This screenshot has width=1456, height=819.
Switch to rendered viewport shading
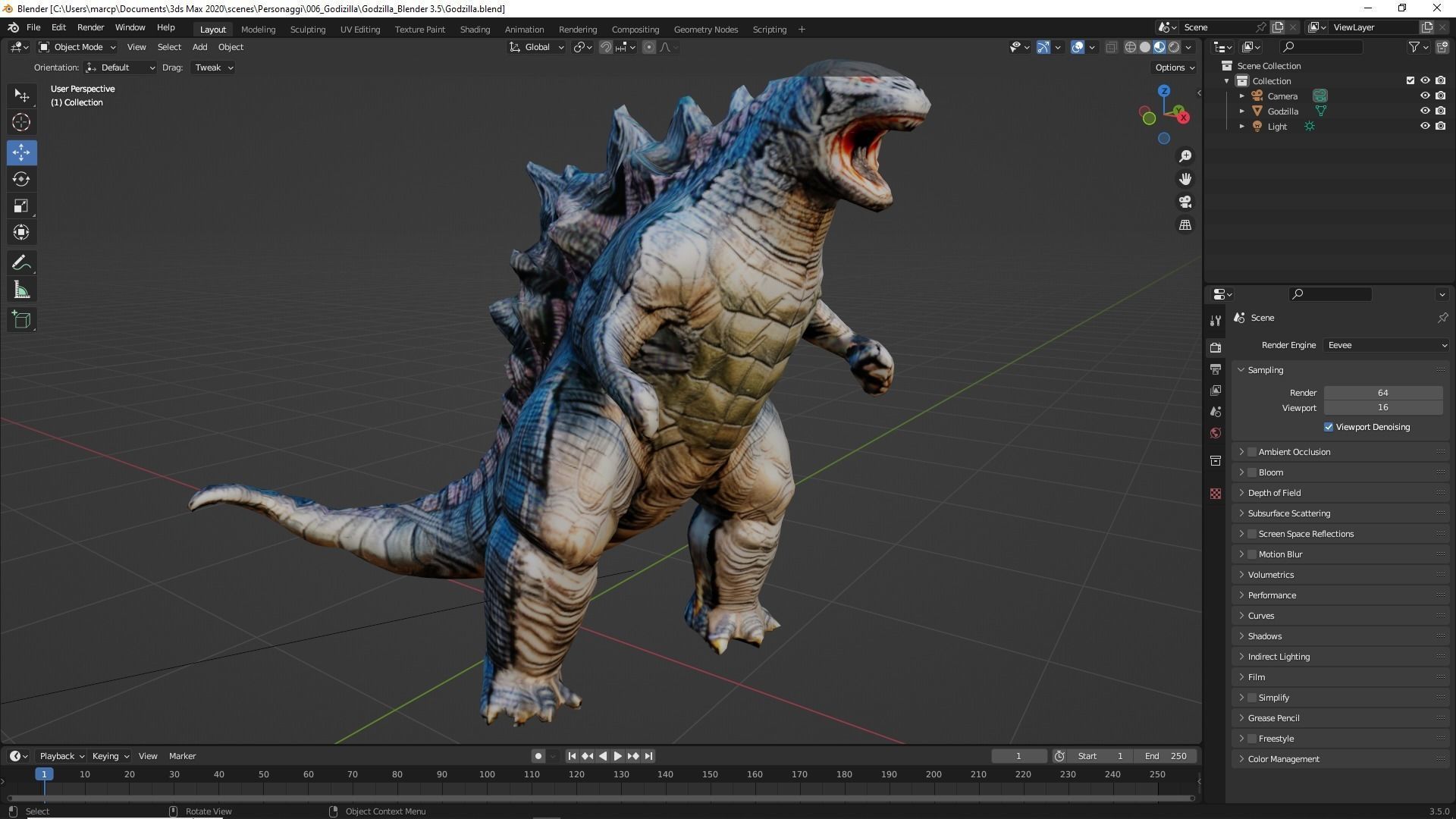click(1174, 47)
